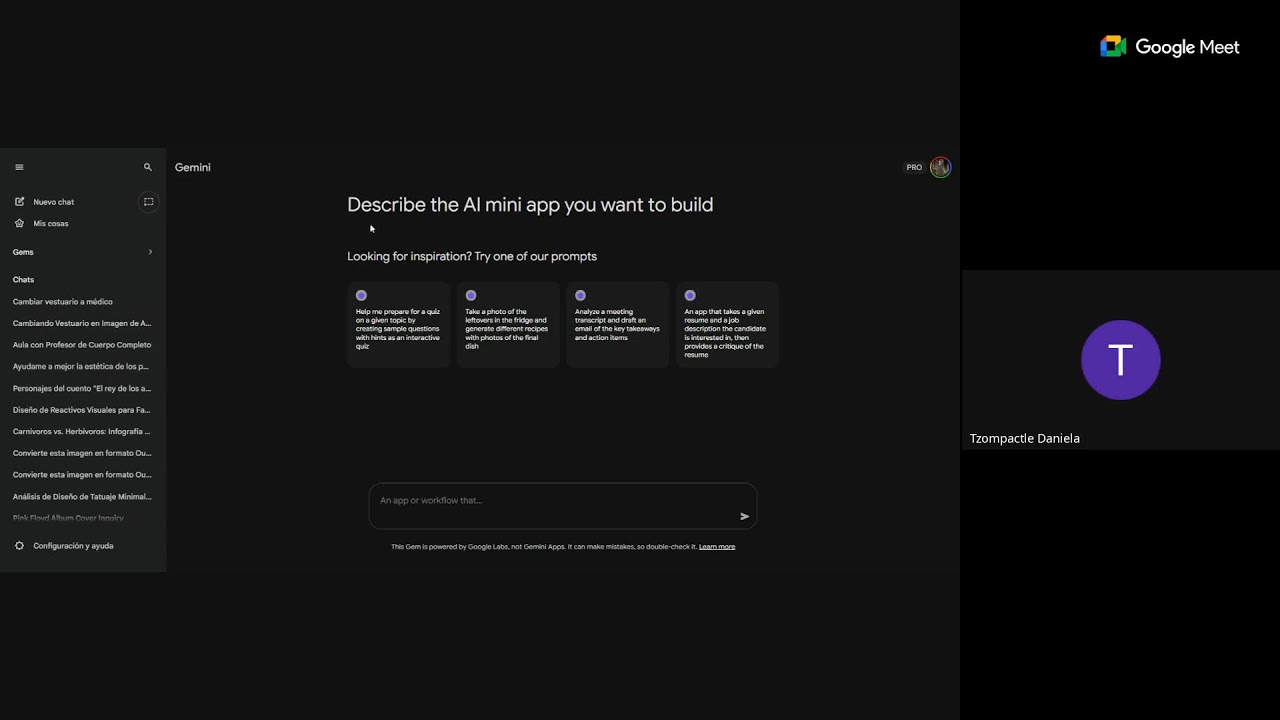Click the Nuevo chat pencil icon

pos(19,202)
